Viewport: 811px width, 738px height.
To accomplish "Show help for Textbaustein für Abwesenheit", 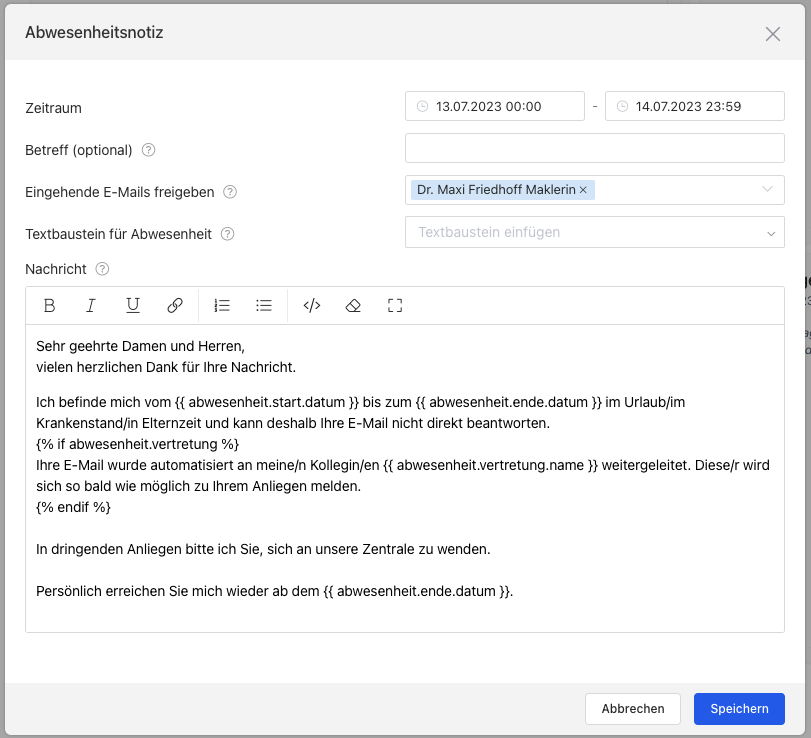I will tap(228, 234).
